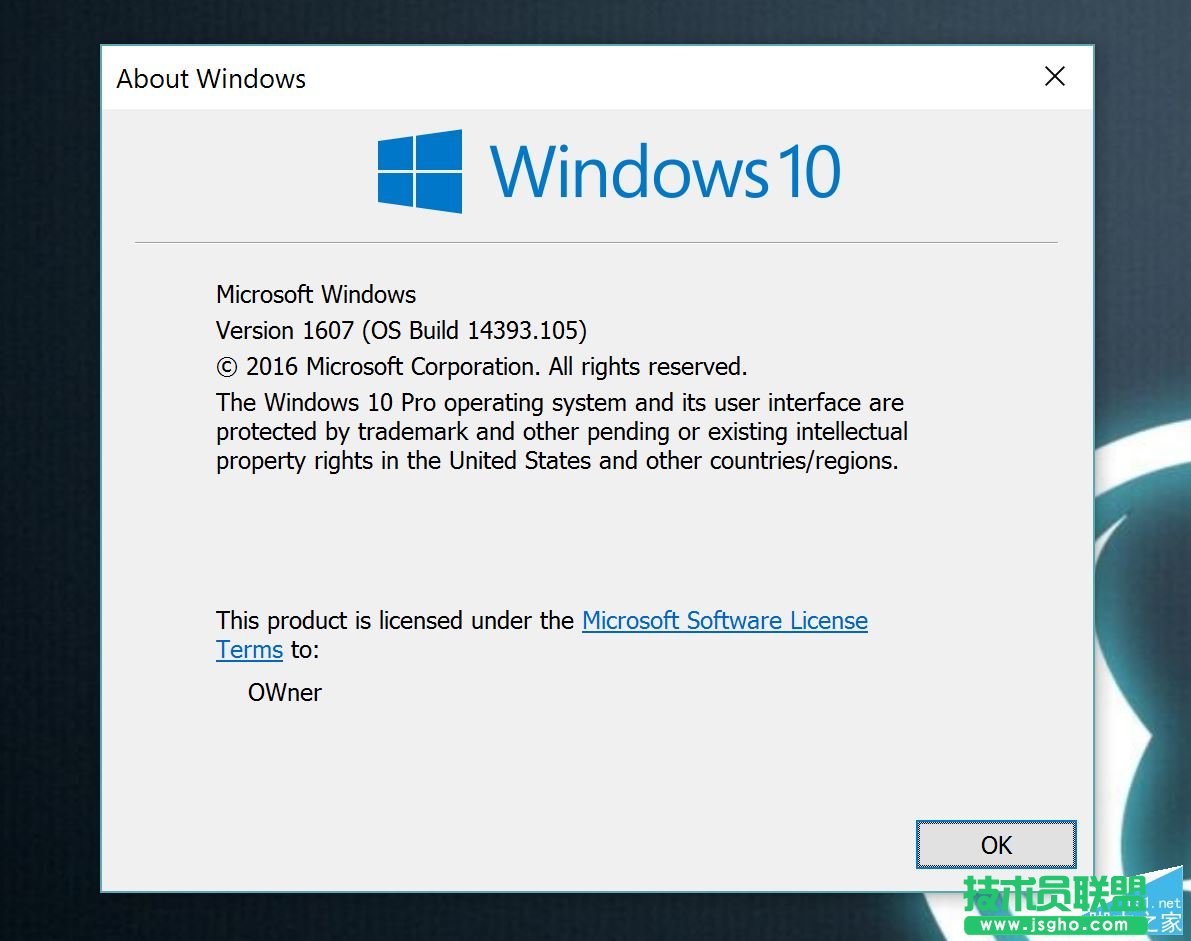The height and width of the screenshot is (941, 1191).
Task: Click the 2016 Microsoft copyright line
Action: coord(481,367)
